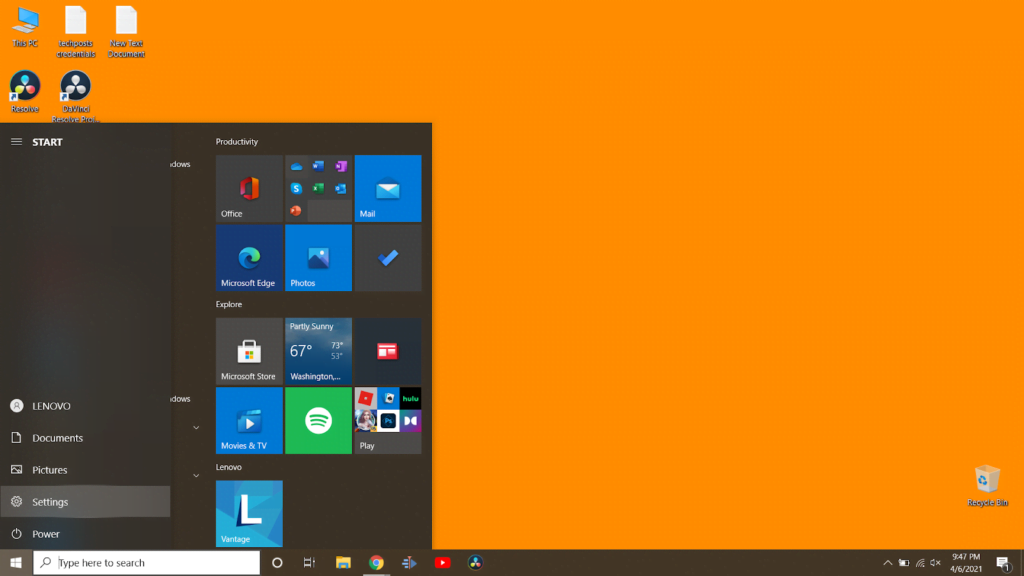The image size is (1024, 576).
Task: Click the Productivity group header
Action: (x=237, y=141)
